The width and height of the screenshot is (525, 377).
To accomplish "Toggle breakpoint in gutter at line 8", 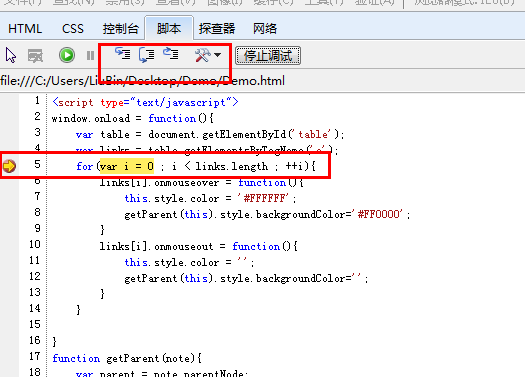I will point(9,214).
